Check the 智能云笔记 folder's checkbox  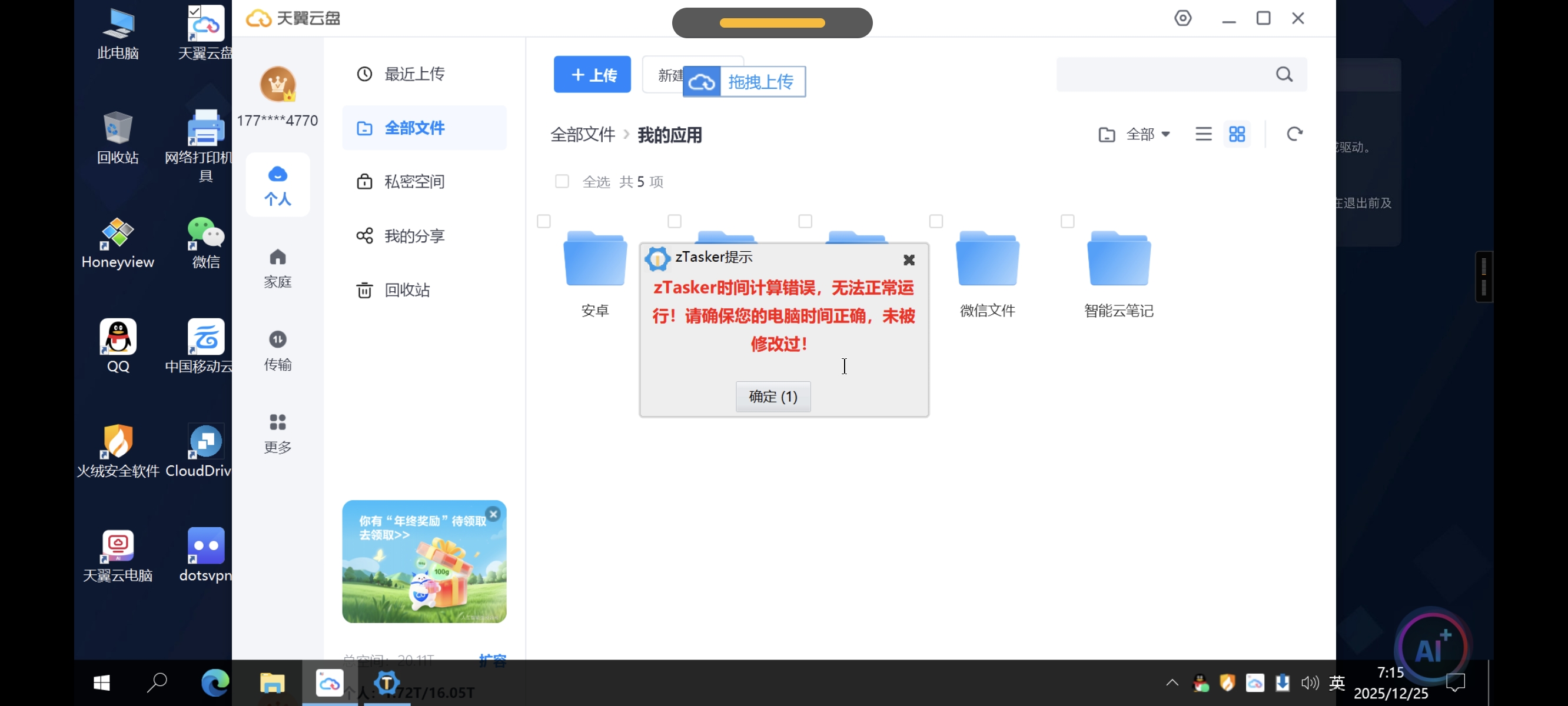point(1067,221)
